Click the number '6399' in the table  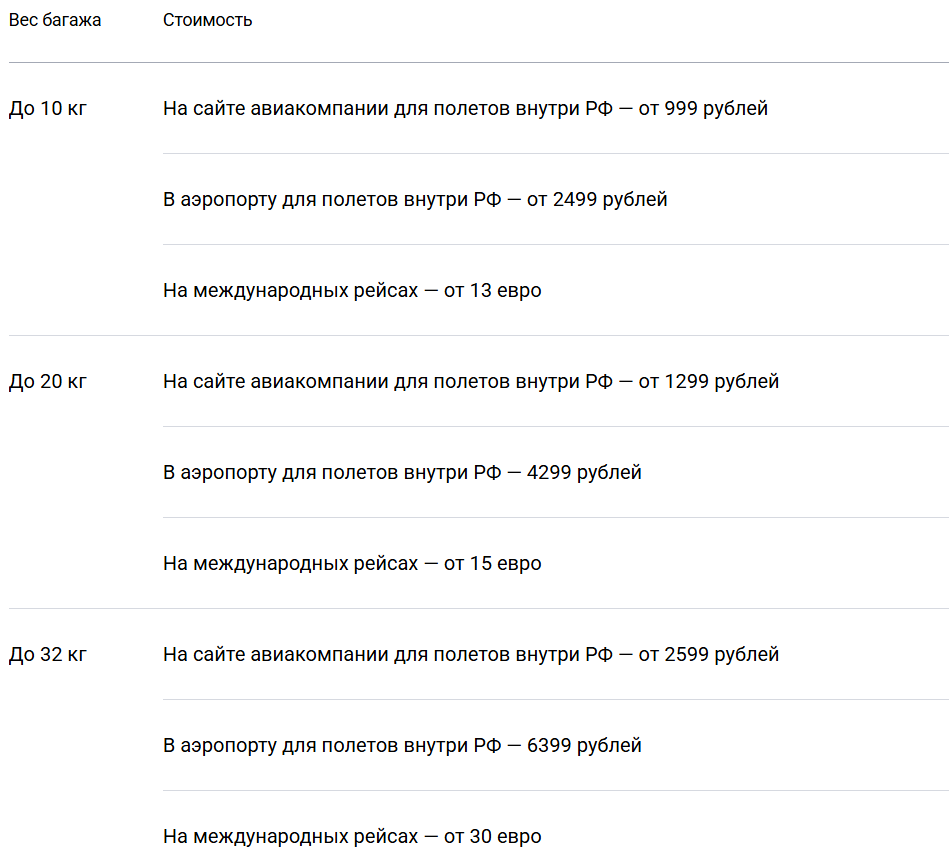549,745
